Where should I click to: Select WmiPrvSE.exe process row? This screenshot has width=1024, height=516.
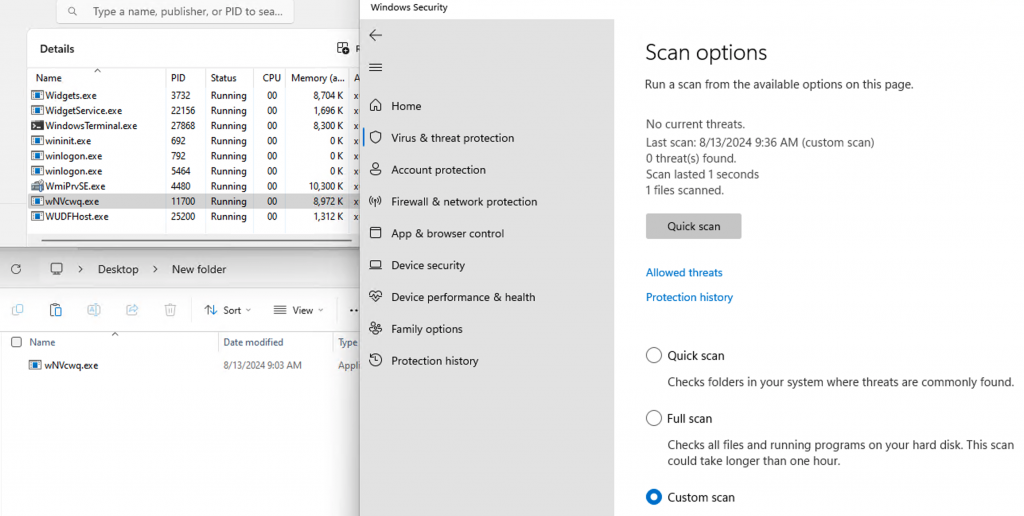click(193, 185)
